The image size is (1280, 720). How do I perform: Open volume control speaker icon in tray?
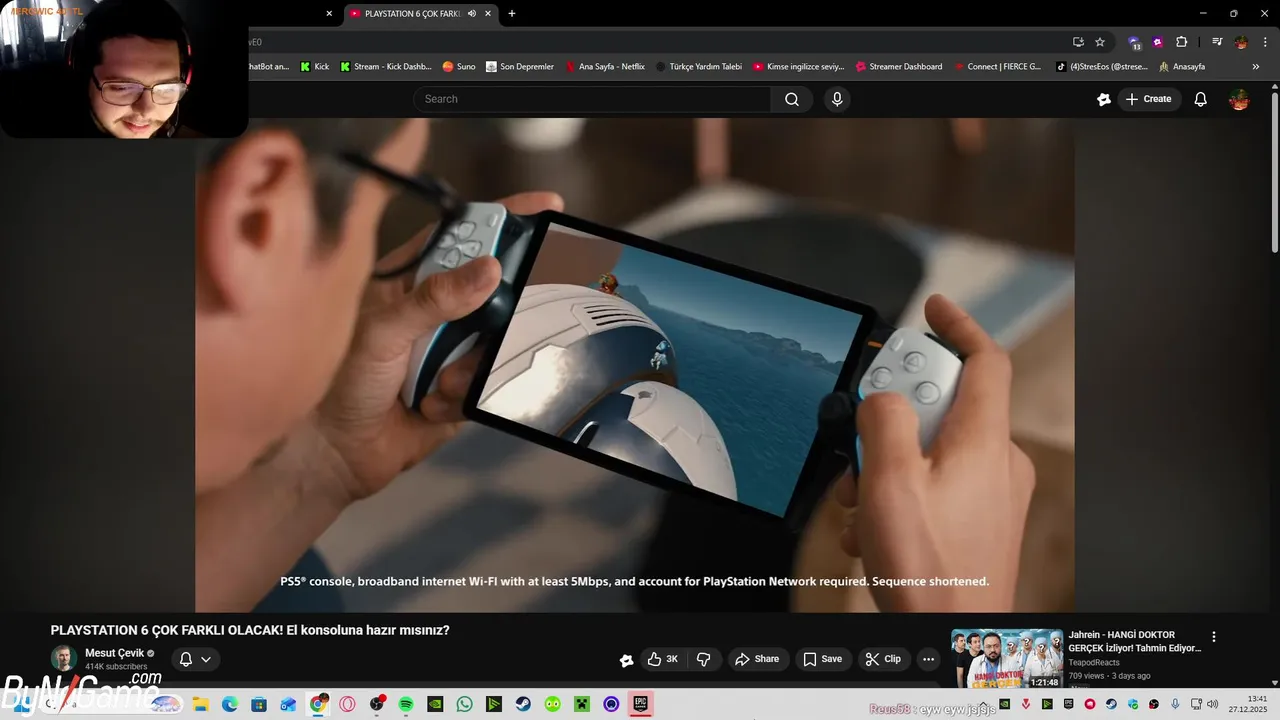tap(1213, 704)
